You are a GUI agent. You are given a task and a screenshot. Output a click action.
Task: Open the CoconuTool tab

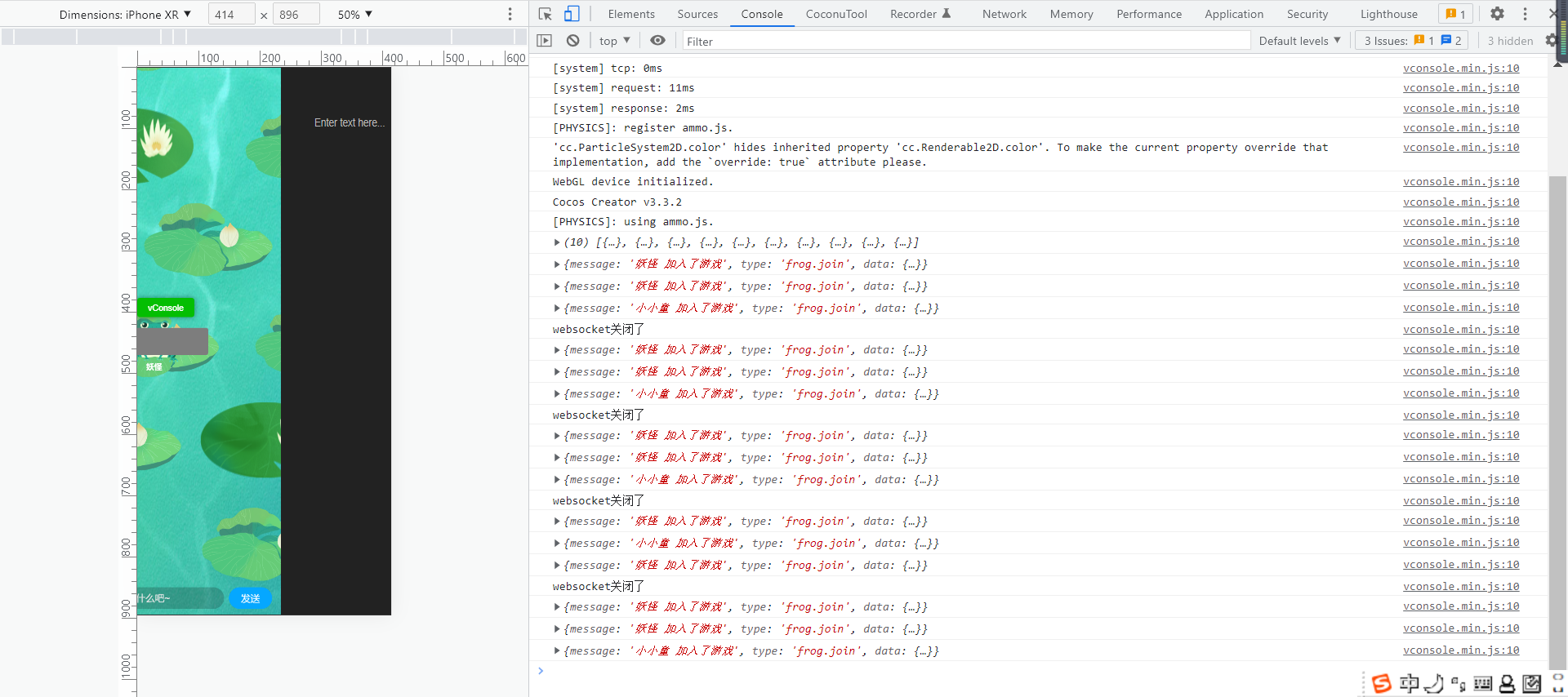tap(836, 14)
